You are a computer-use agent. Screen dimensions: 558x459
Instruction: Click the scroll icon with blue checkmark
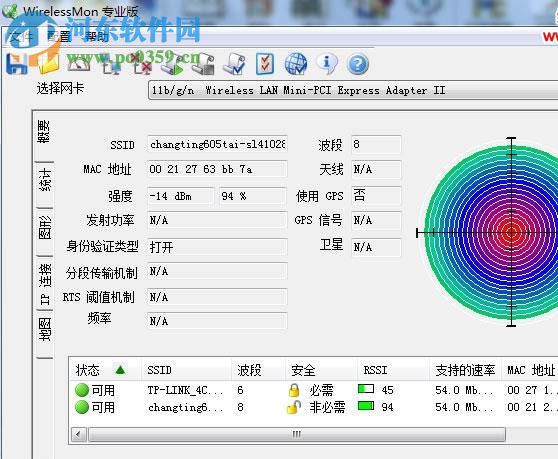click(x=234, y=64)
